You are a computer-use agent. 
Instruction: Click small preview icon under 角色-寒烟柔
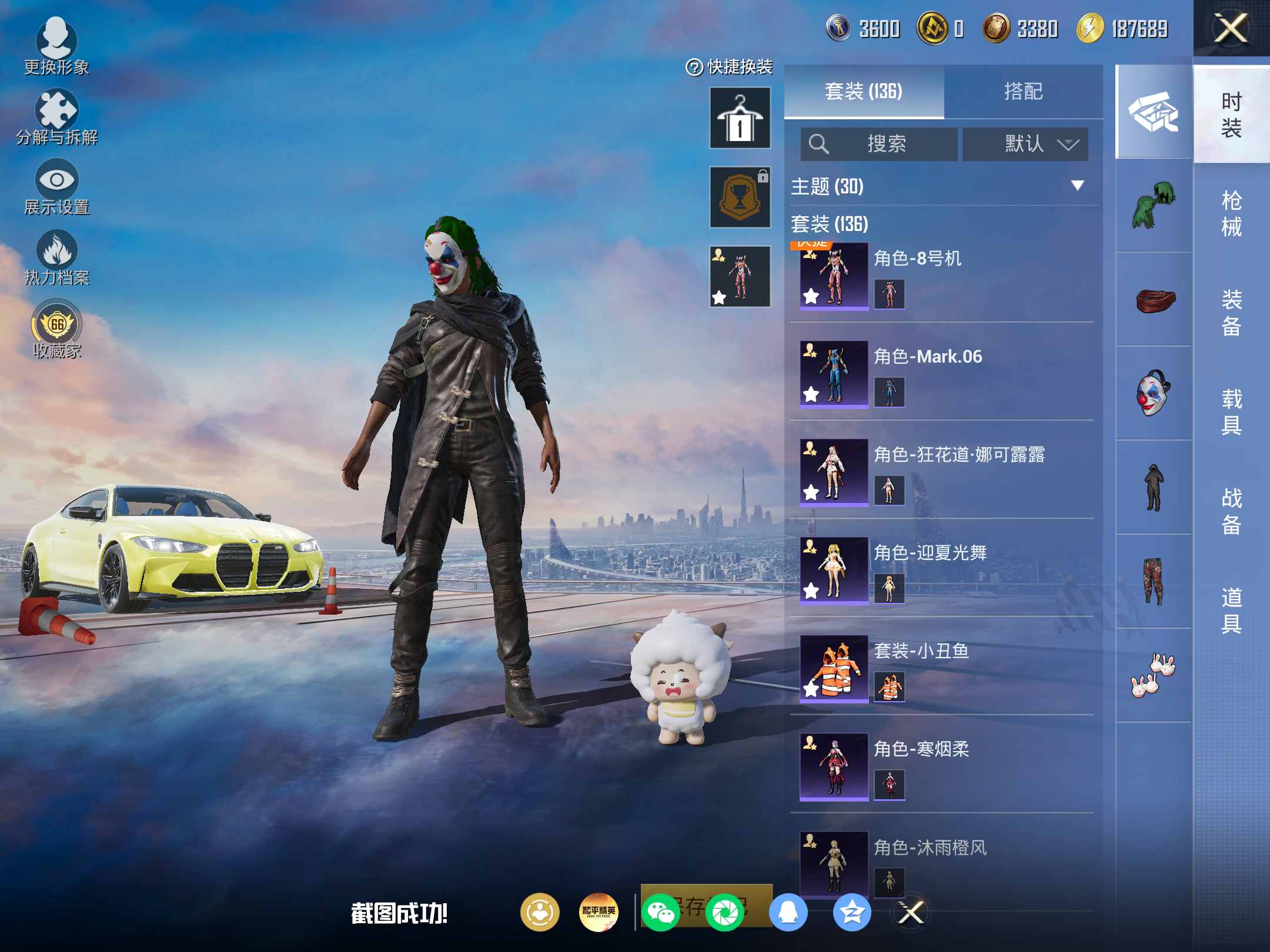click(x=889, y=785)
